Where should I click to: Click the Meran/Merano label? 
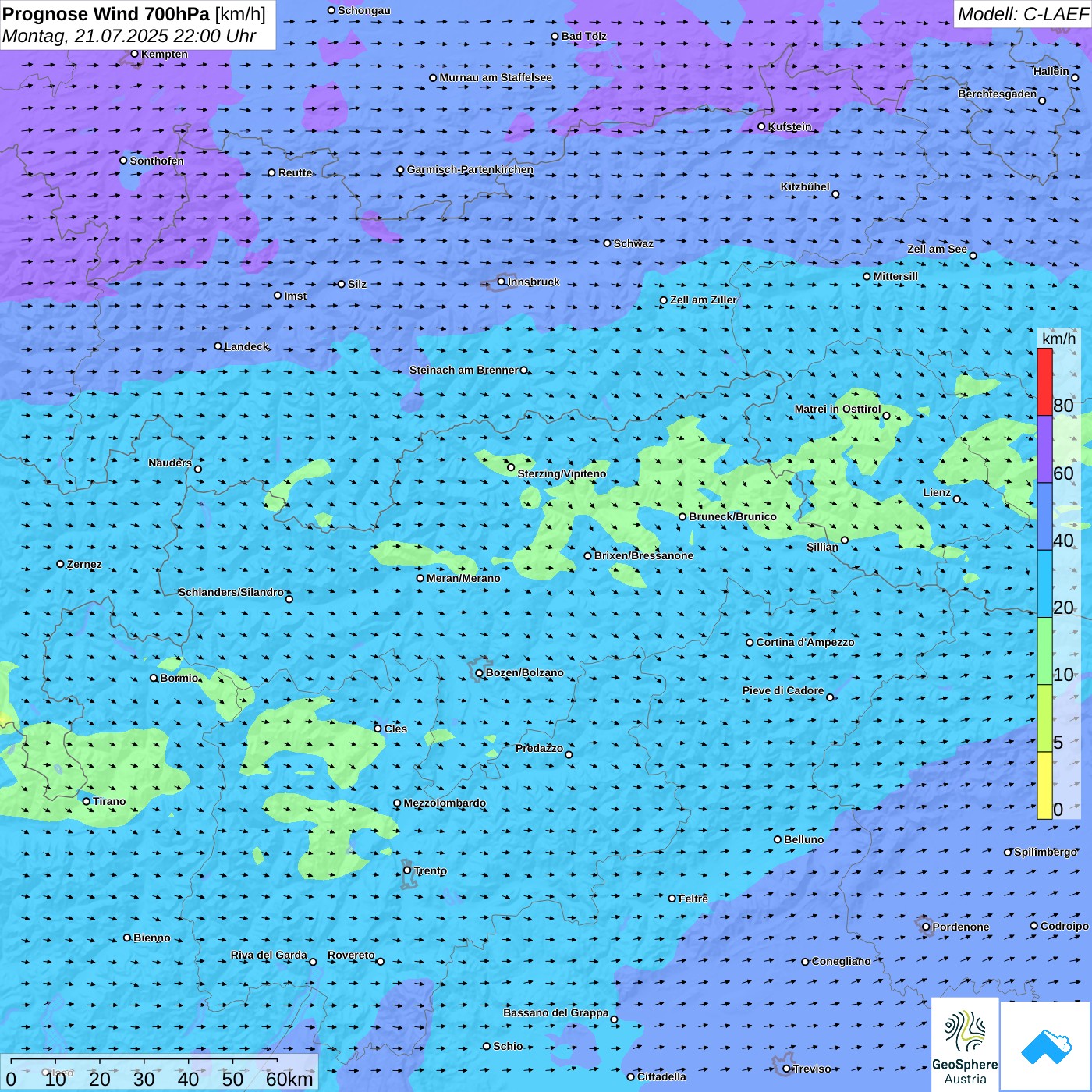coord(463,578)
